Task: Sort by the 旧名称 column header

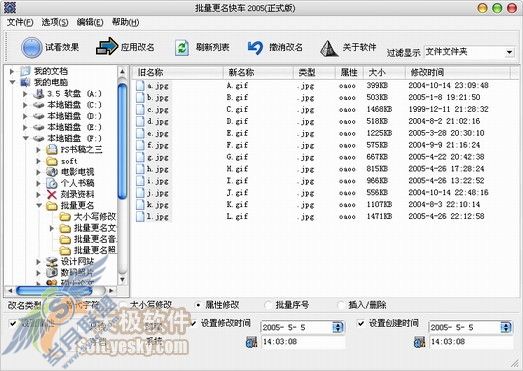Action: coord(177,72)
